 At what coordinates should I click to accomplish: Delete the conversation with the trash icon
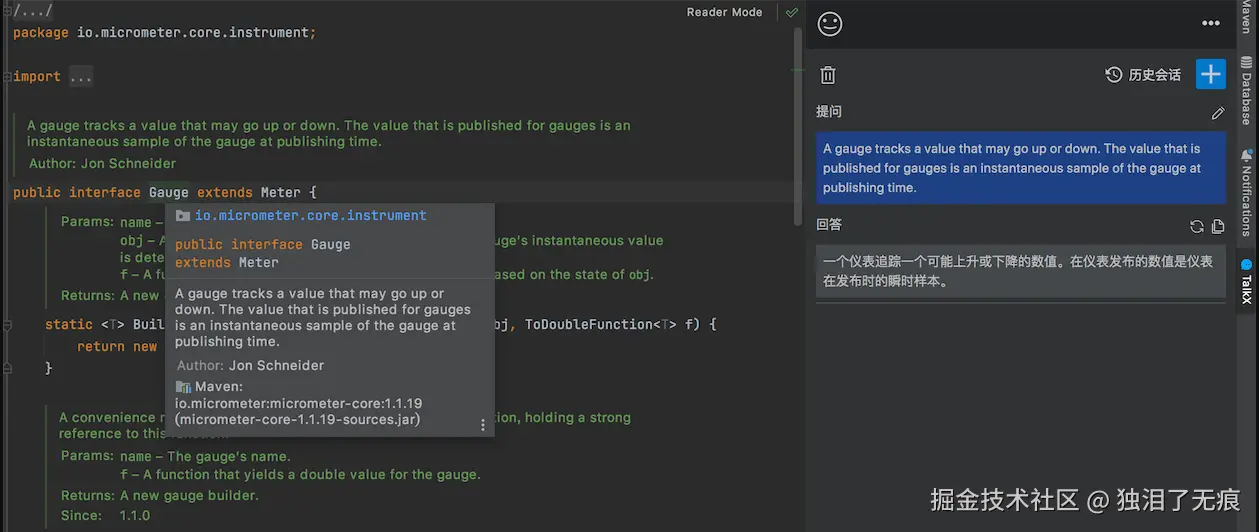[x=828, y=75]
